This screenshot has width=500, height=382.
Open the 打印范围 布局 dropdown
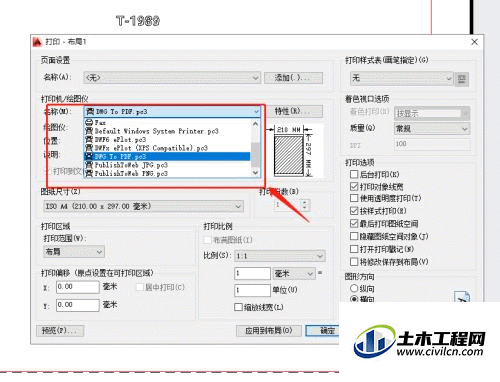(74, 252)
